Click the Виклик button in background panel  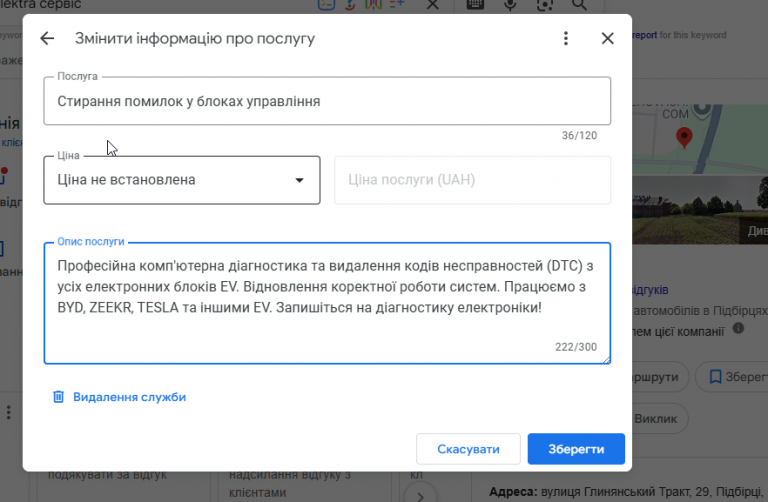click(659, 418)
